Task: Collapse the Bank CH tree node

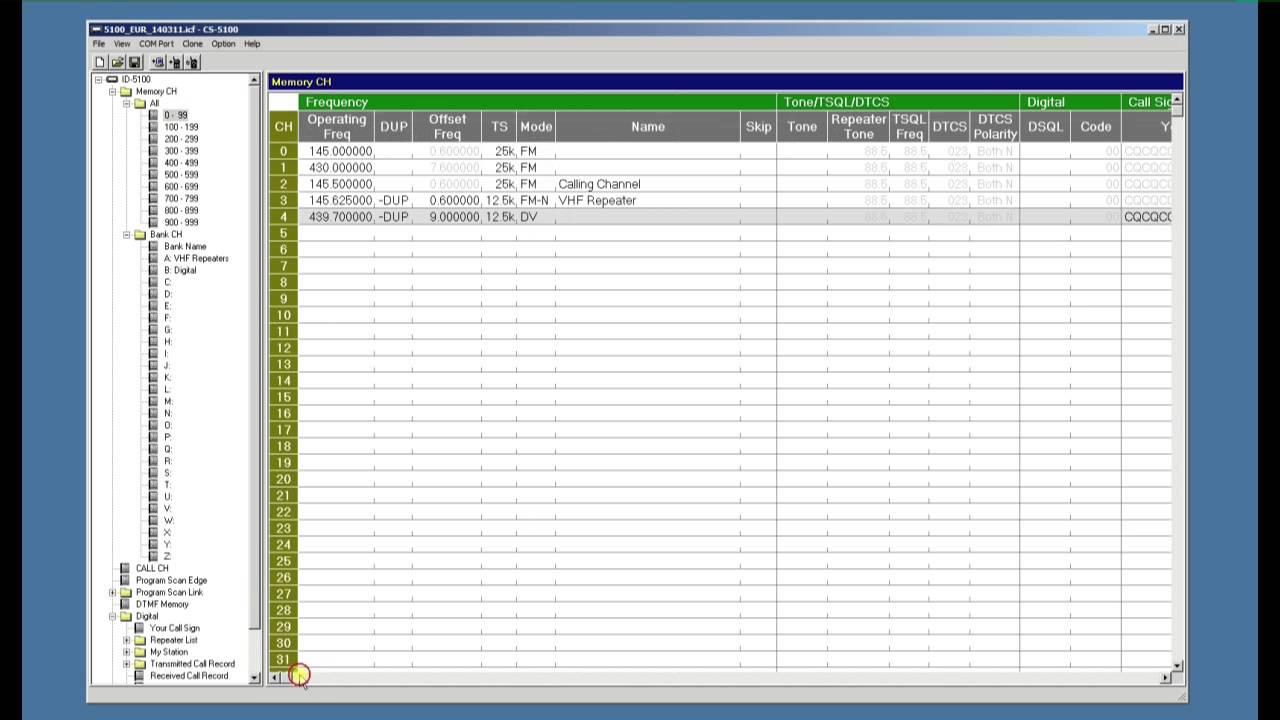Action: point(127,235)
